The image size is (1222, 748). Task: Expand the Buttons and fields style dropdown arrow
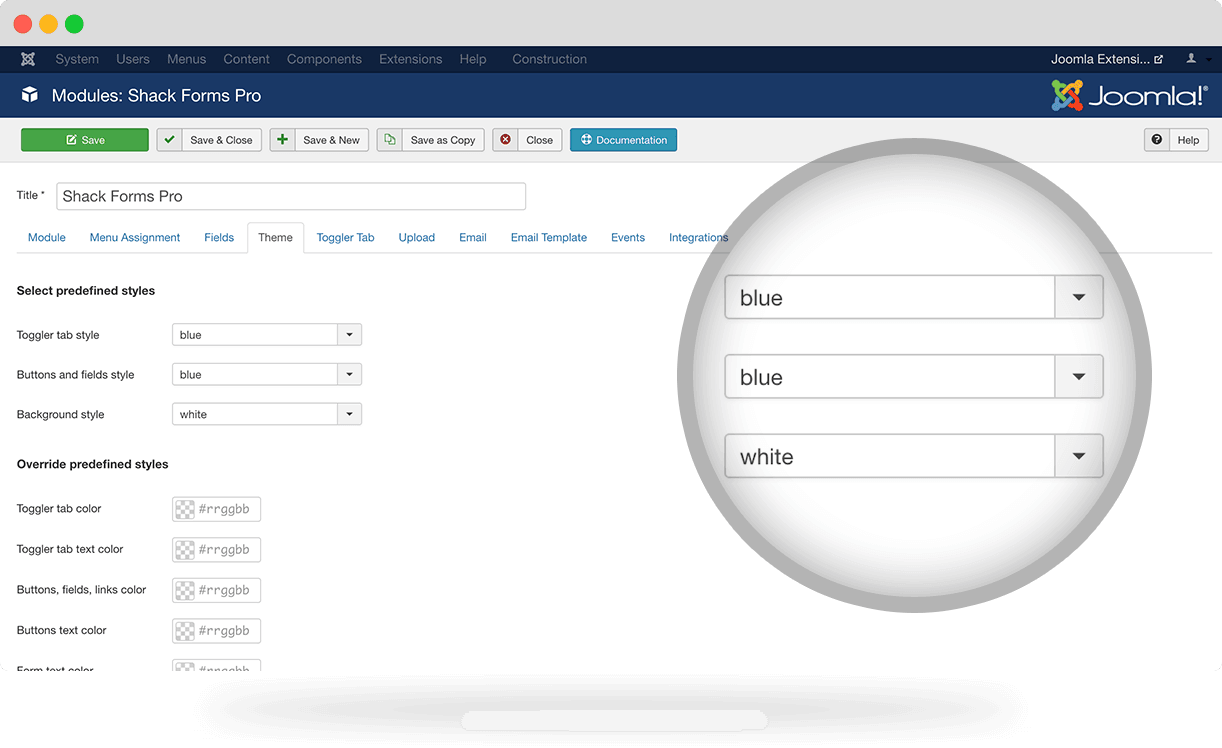(x=349, y=375)
